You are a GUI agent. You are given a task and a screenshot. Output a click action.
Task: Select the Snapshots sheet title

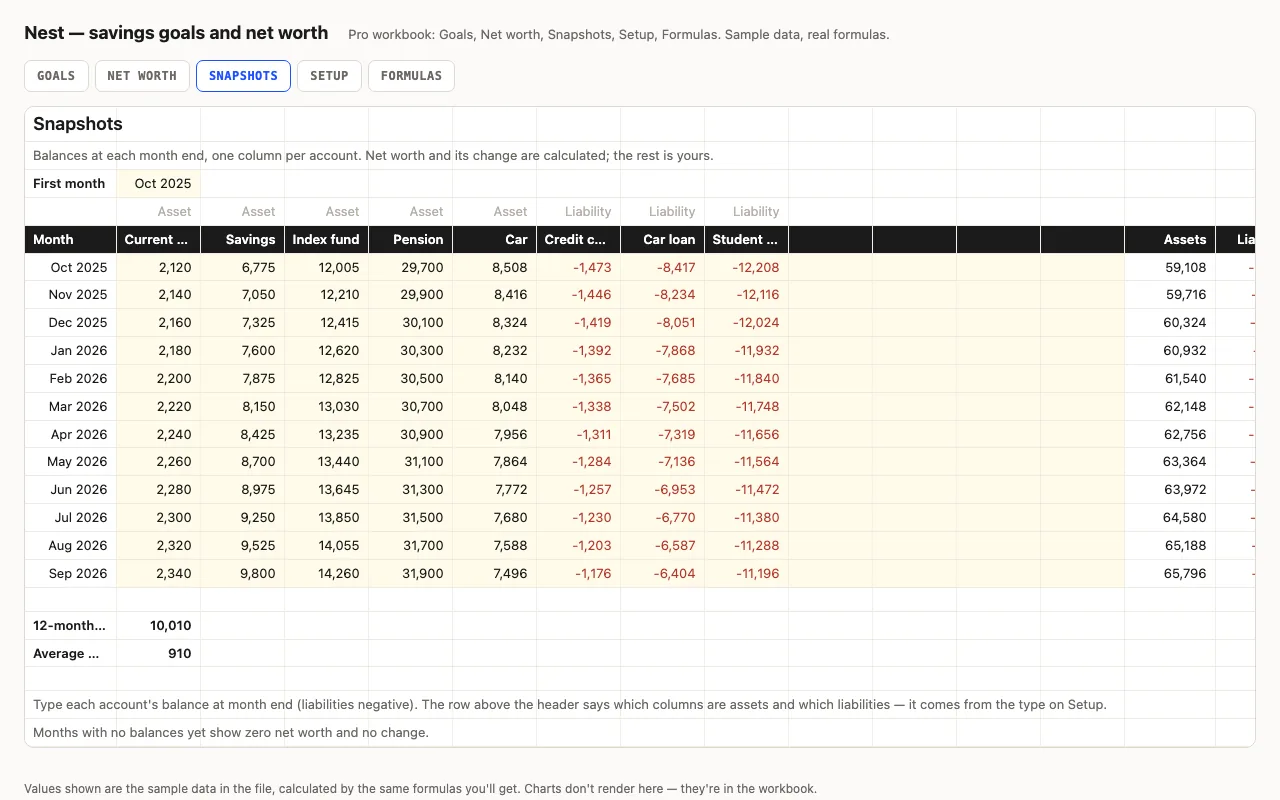[x=78, y=124]
